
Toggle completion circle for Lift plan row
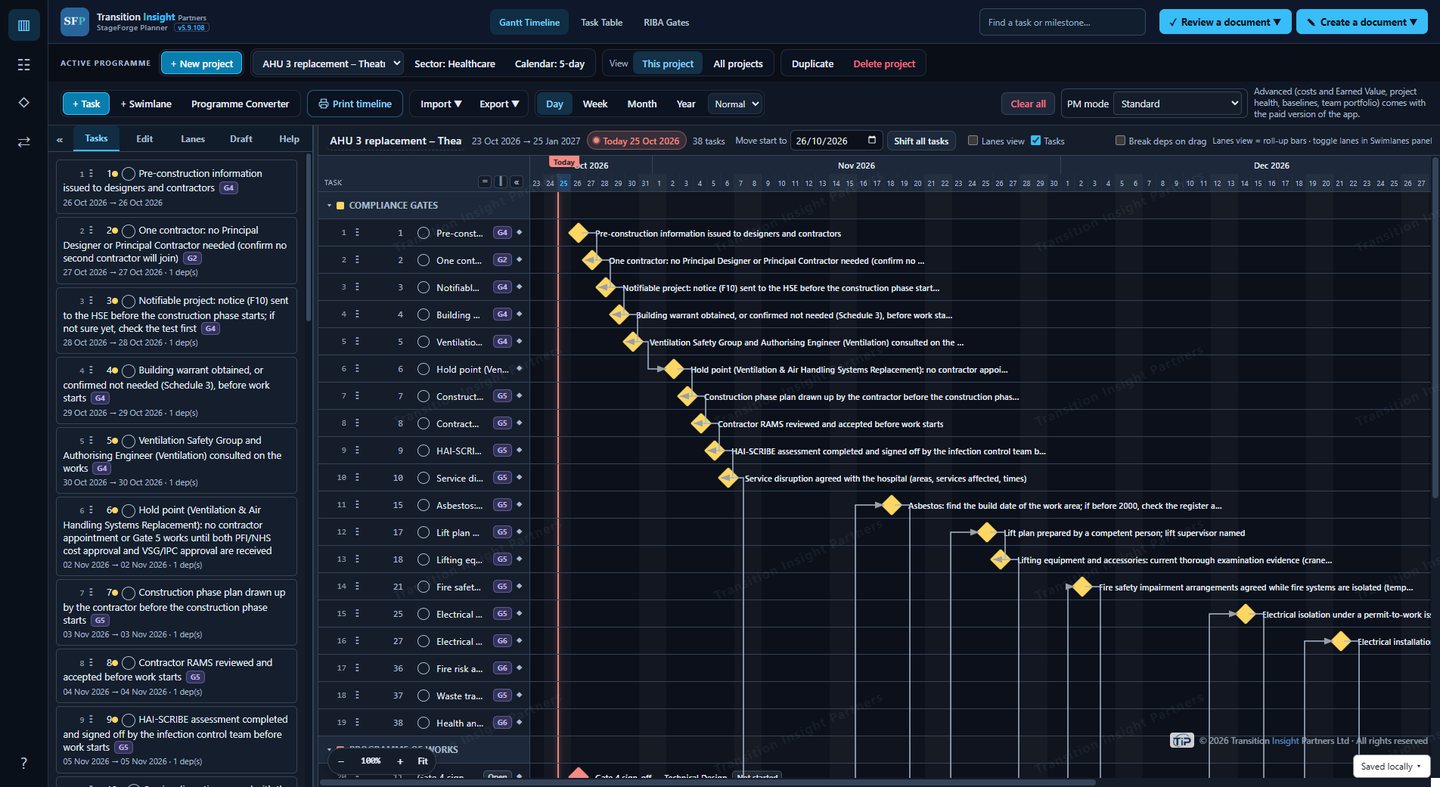click(423, 532)
